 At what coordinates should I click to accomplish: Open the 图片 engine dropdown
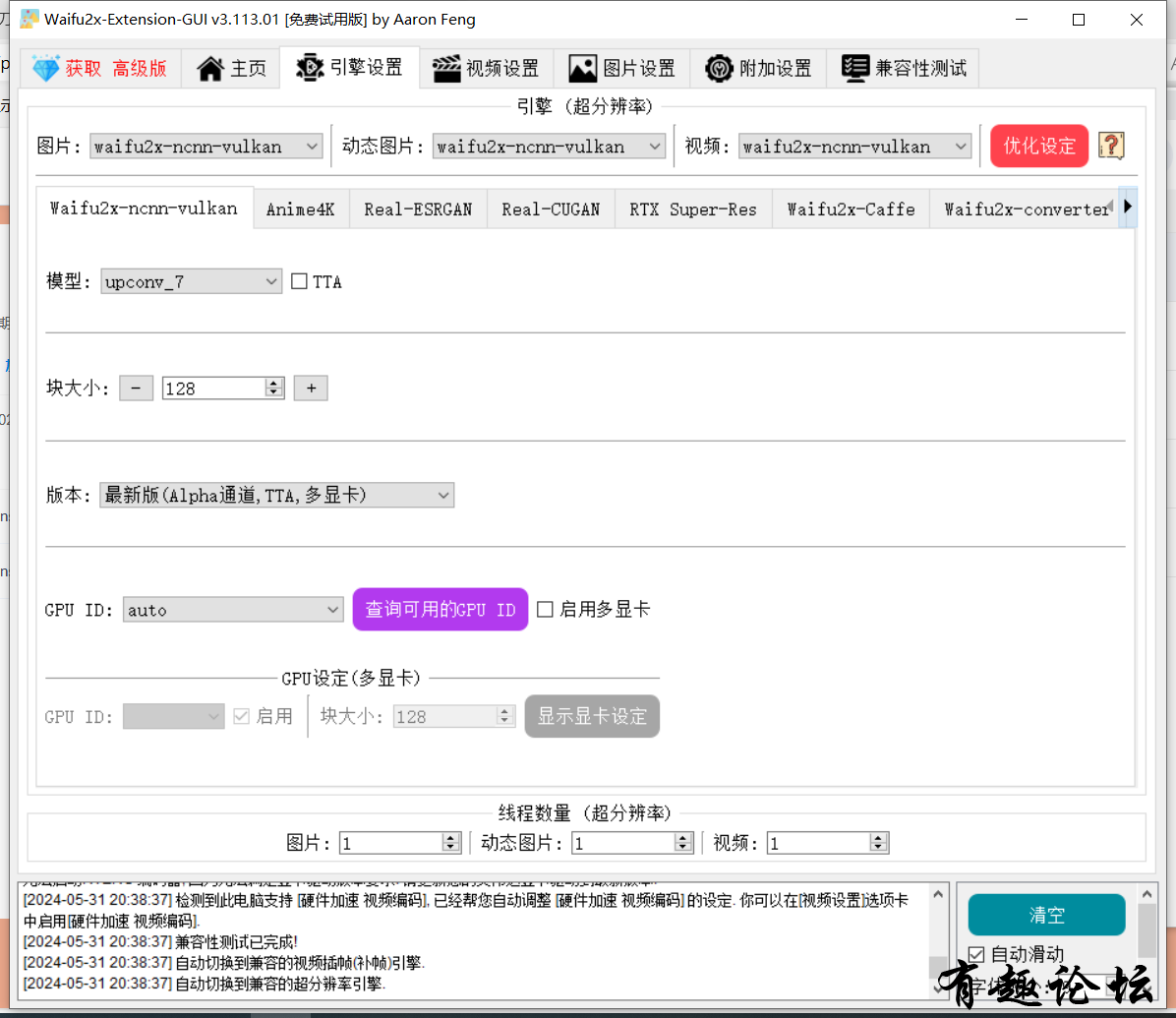click(206, 147)
